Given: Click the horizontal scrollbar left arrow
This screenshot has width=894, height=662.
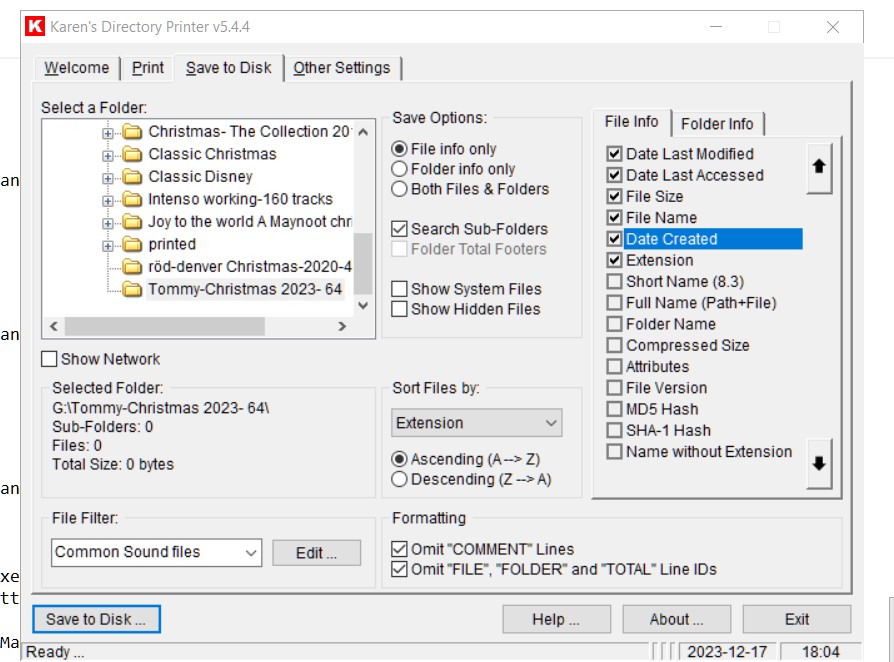Looking at the screenshot, I should tap(54, 326).
